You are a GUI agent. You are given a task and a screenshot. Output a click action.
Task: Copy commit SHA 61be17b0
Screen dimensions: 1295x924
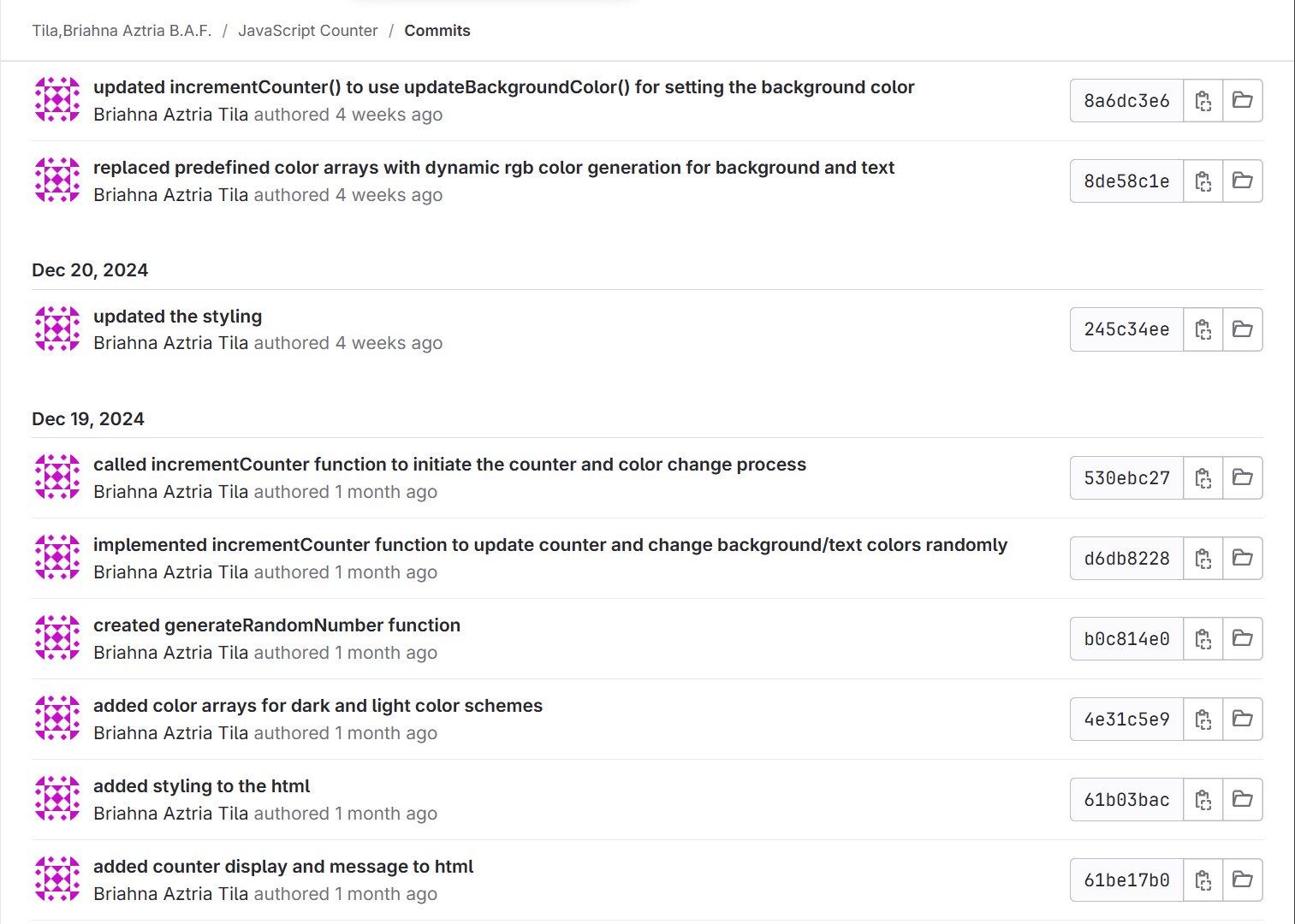click(1203, 880)
